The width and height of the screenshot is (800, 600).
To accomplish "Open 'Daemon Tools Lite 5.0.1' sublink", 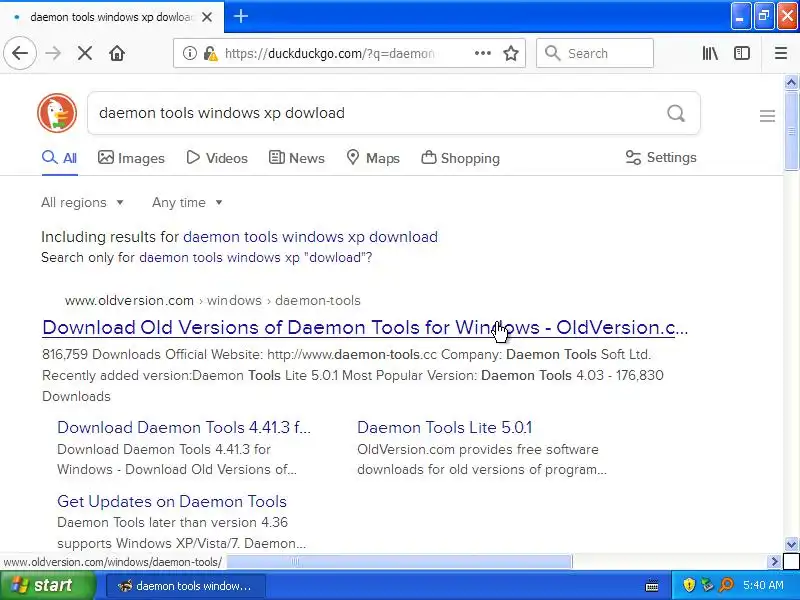I will pyautogui.click(x=444, y=427).
